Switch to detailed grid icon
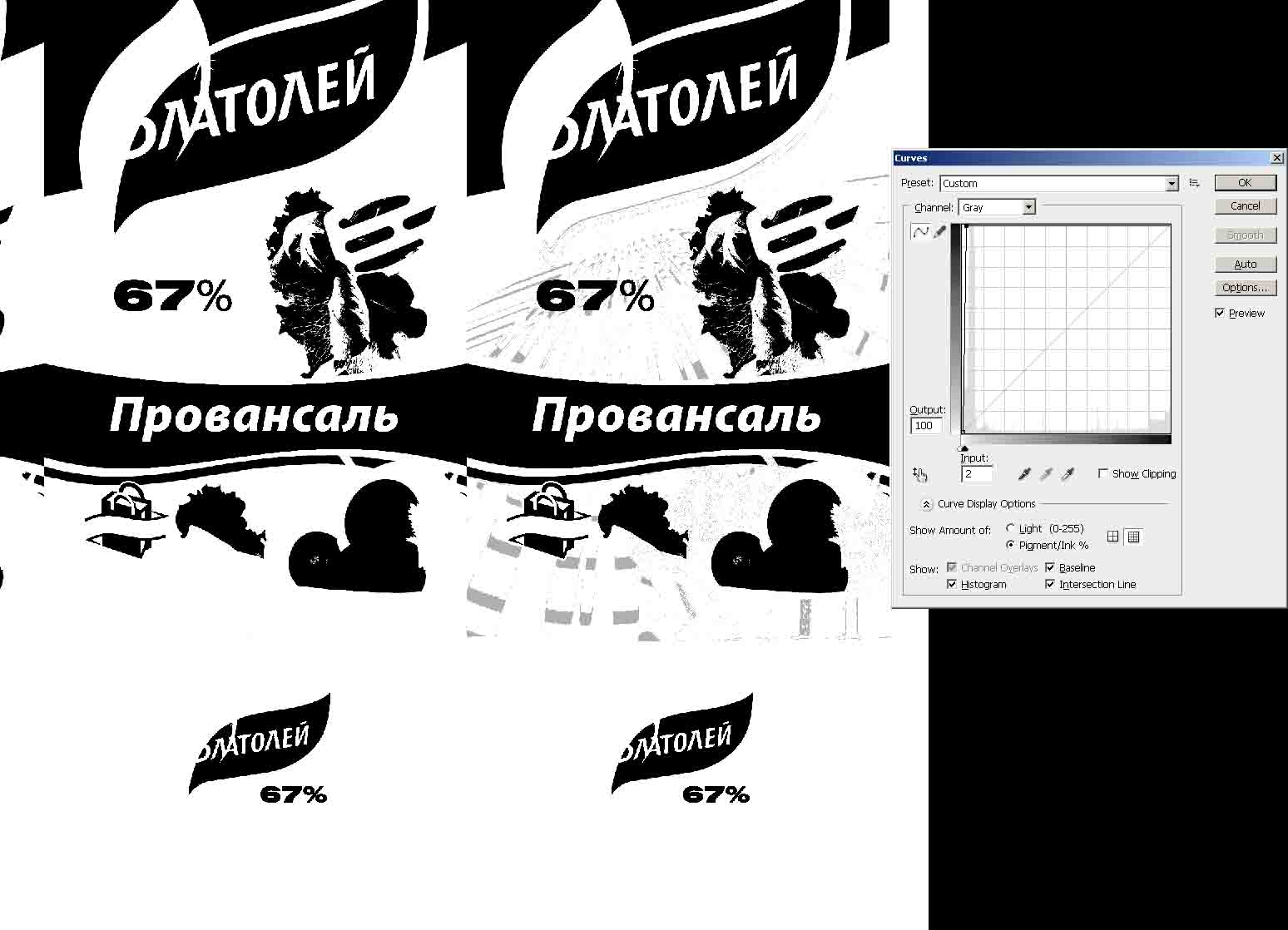The image size is (1288, 930). pos(1133,537)
